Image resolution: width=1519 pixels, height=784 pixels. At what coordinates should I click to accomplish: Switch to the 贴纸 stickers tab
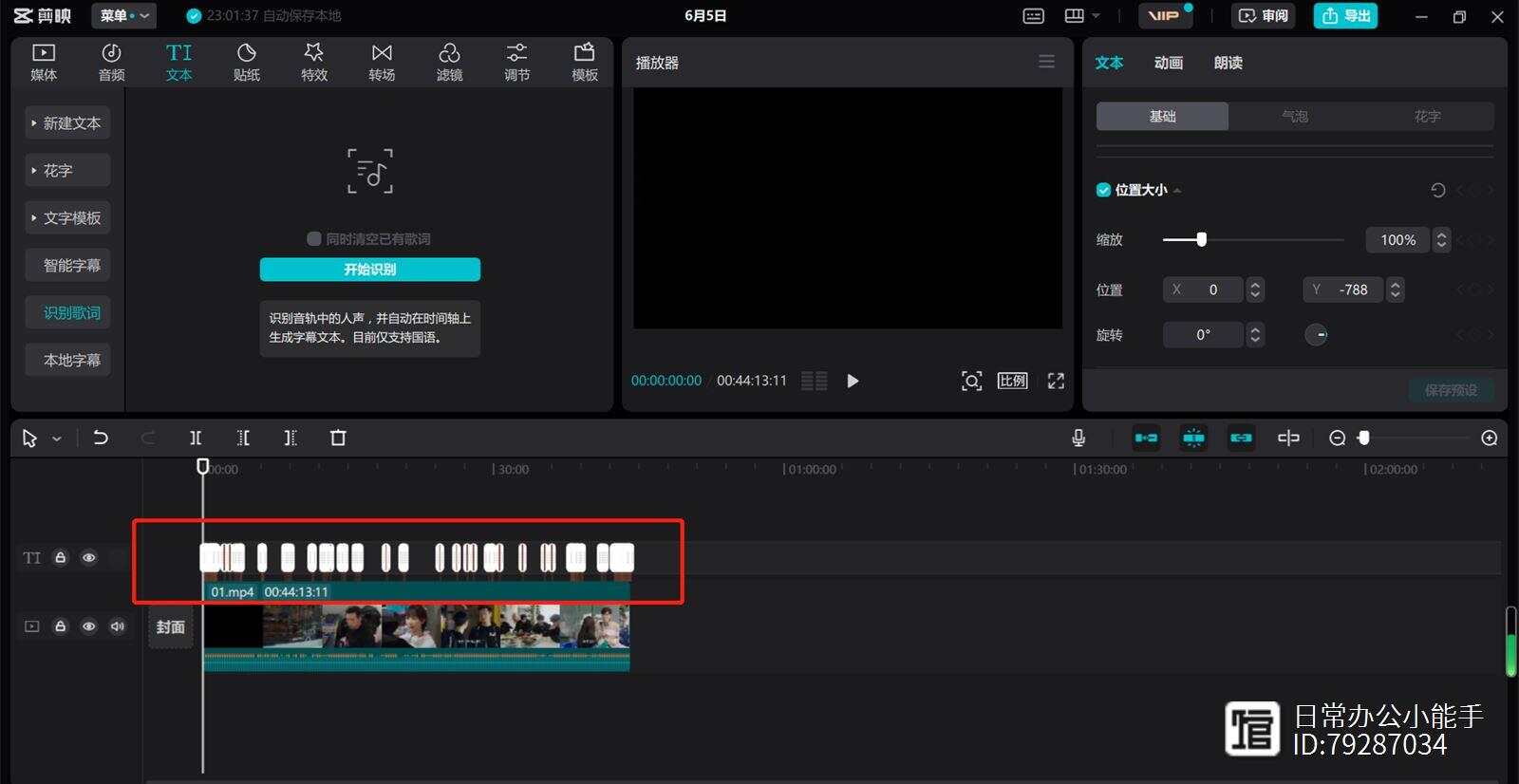tap(247, 62)
